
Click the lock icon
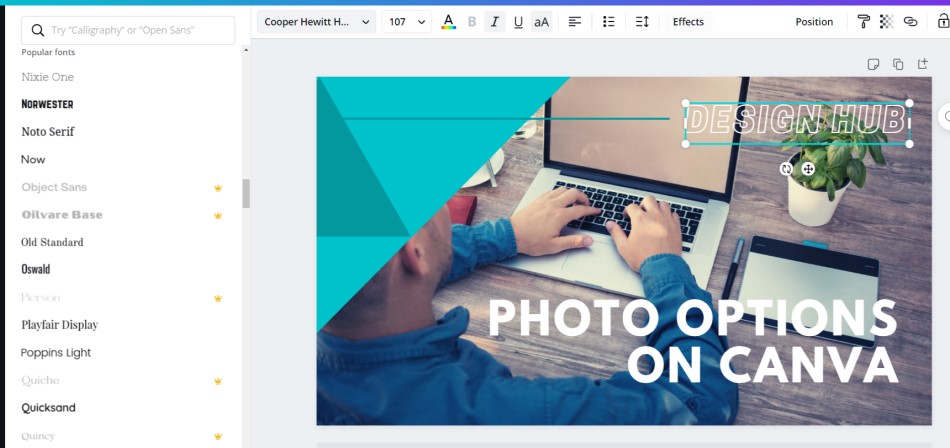[943, 22]
